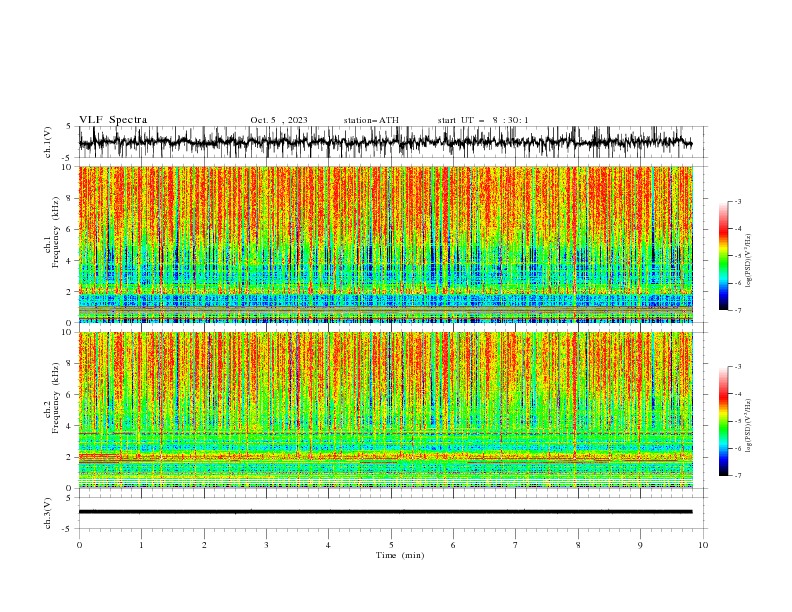Click time axis tick label "8"

tap(578, 545)
